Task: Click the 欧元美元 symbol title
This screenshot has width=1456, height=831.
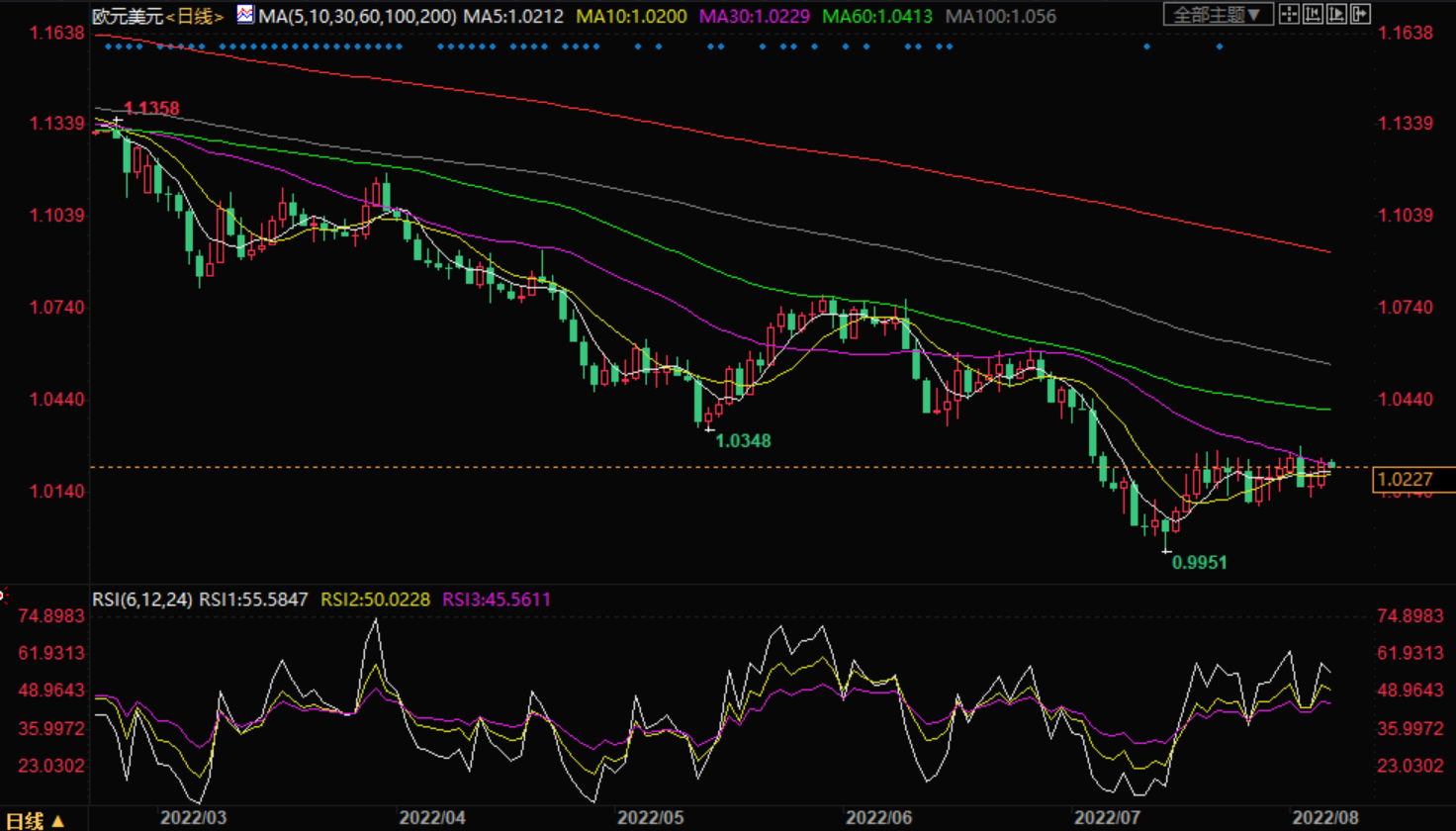Action: tap(128, 17)
